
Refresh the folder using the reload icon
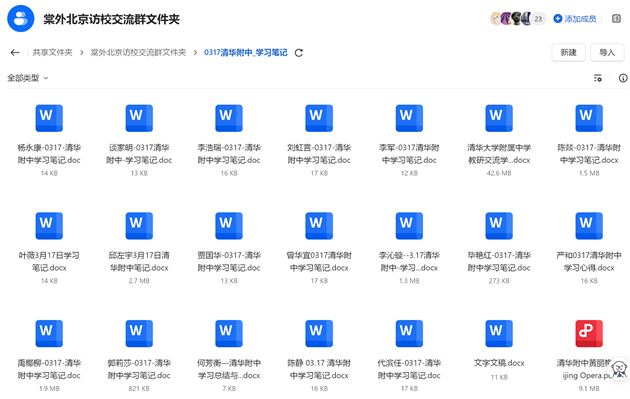(x=299, y=53)
